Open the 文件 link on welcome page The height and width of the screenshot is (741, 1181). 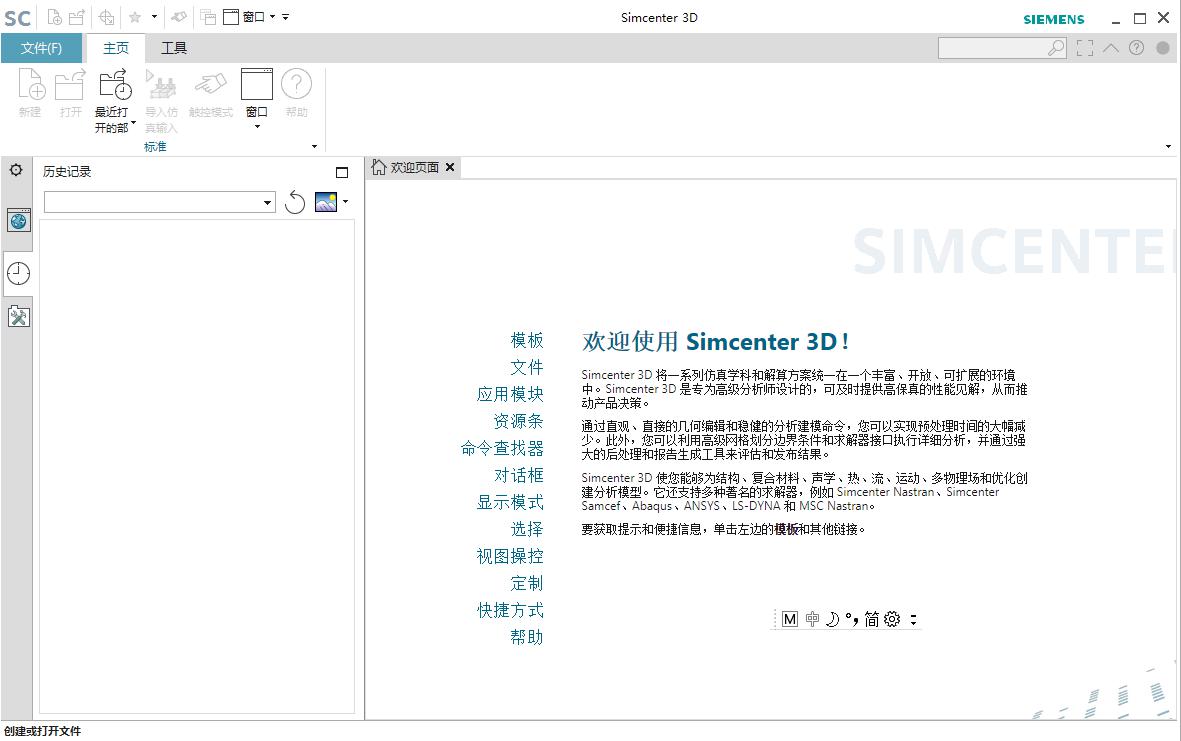[526, 367]
